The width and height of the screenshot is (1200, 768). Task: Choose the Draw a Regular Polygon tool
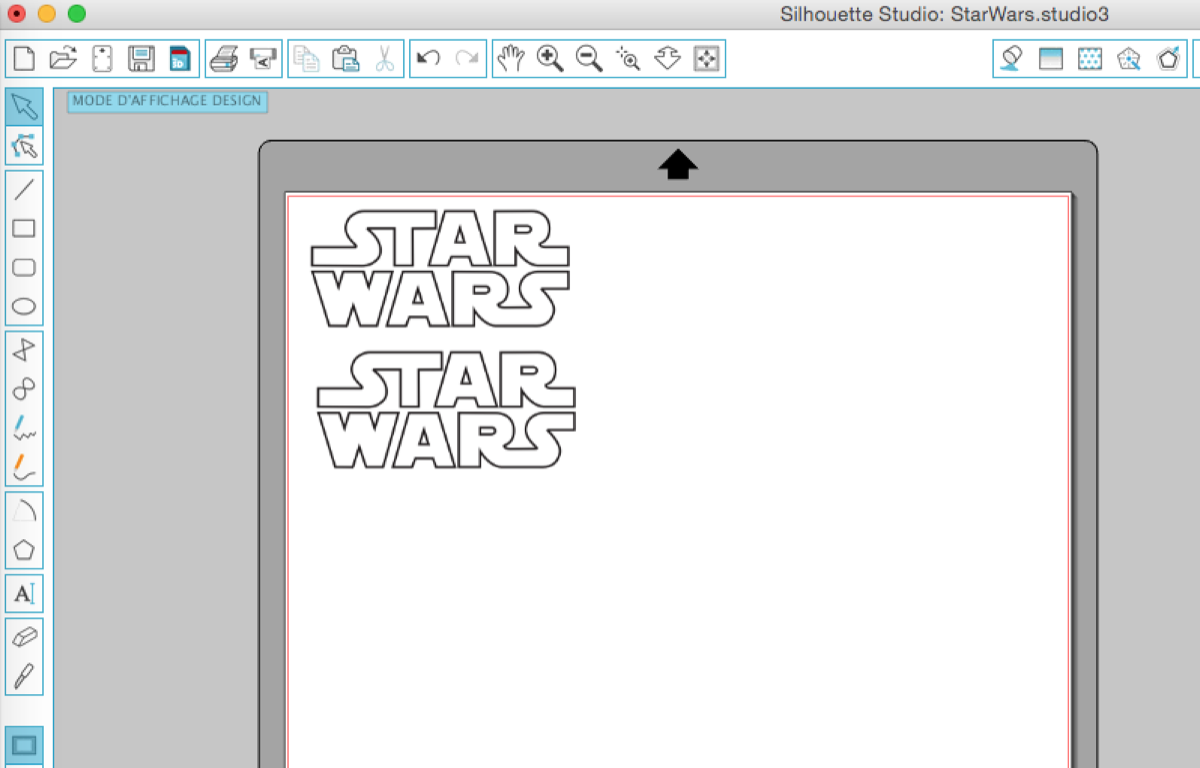[x=24, y=549]
